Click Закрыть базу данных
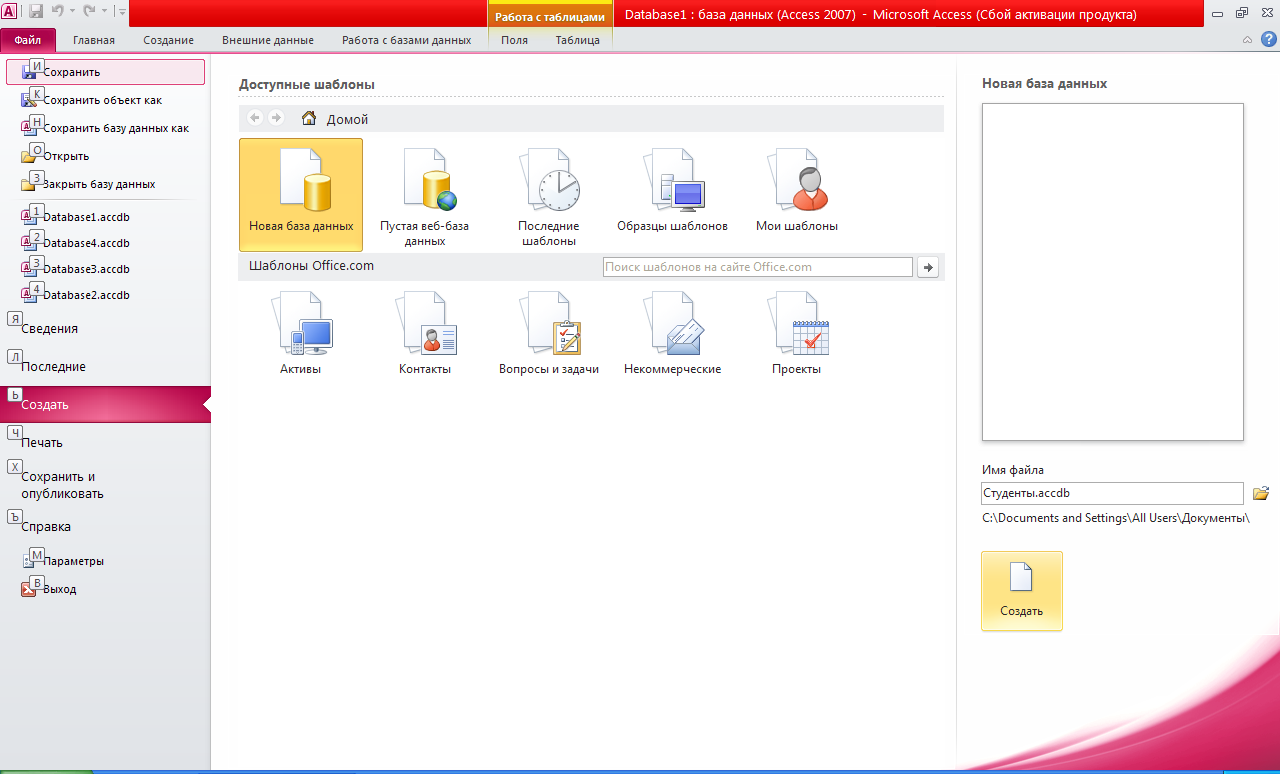 click(105, 184)
